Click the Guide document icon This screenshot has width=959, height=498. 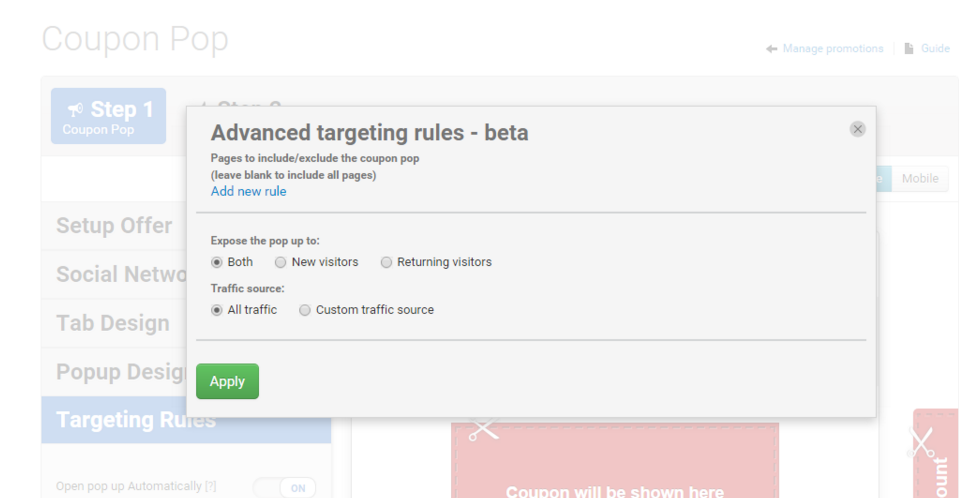[909, 48]
